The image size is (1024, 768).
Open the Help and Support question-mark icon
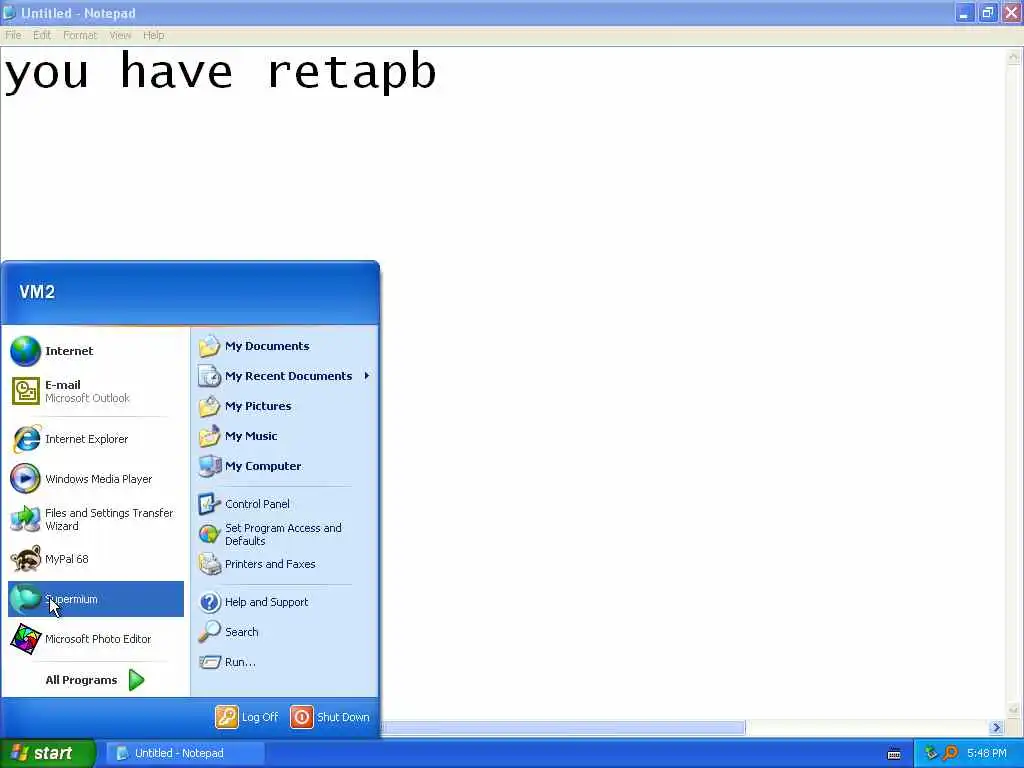tap(209, 601)
